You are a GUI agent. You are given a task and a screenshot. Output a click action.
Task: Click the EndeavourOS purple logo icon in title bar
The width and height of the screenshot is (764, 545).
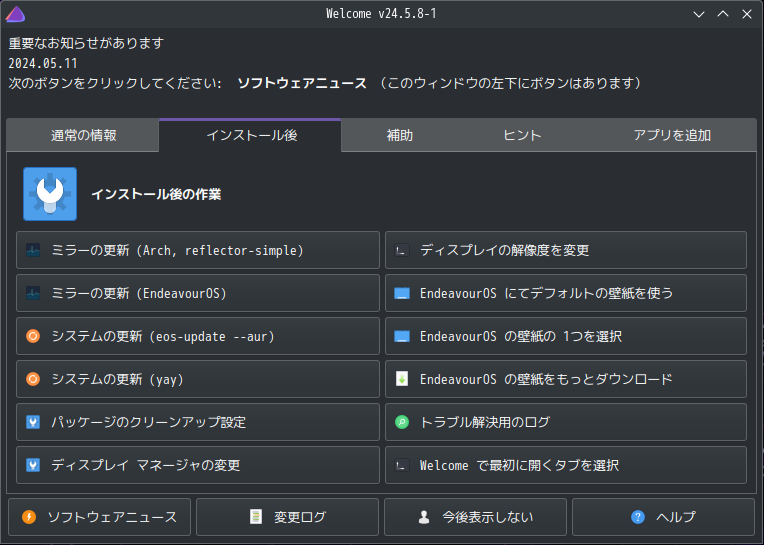[x=15, y=14]
